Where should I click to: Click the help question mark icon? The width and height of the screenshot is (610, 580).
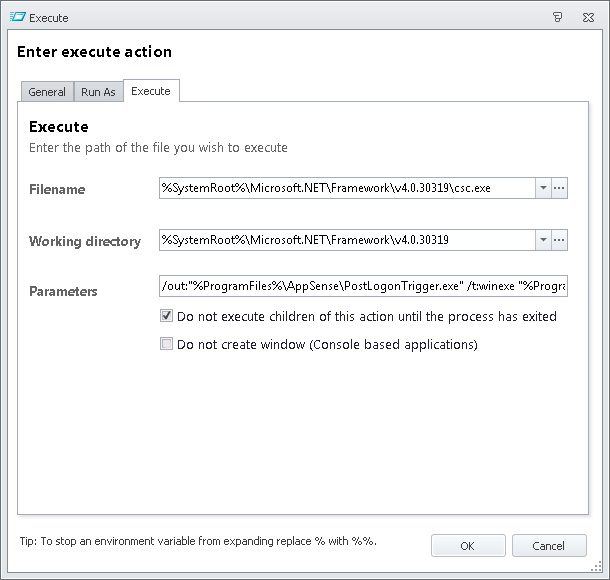click(557, 17)
